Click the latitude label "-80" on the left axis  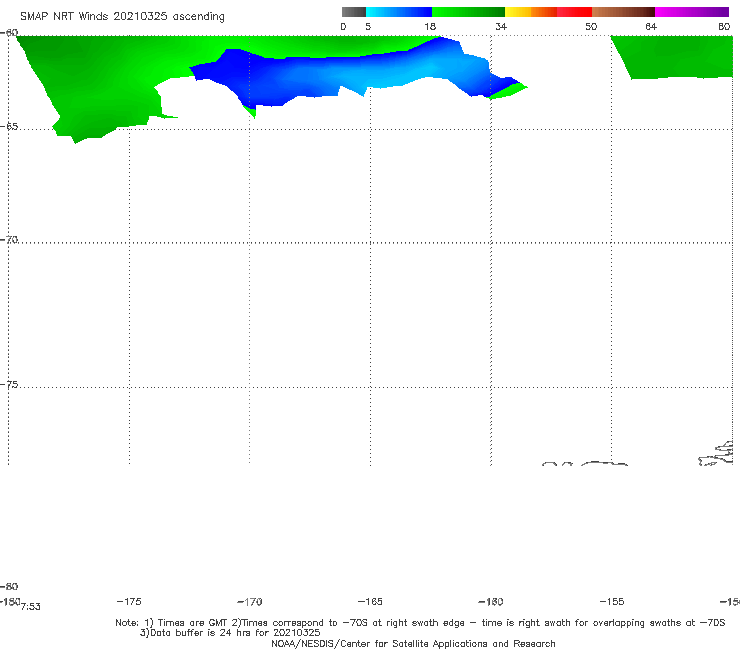tap(9, 586)
